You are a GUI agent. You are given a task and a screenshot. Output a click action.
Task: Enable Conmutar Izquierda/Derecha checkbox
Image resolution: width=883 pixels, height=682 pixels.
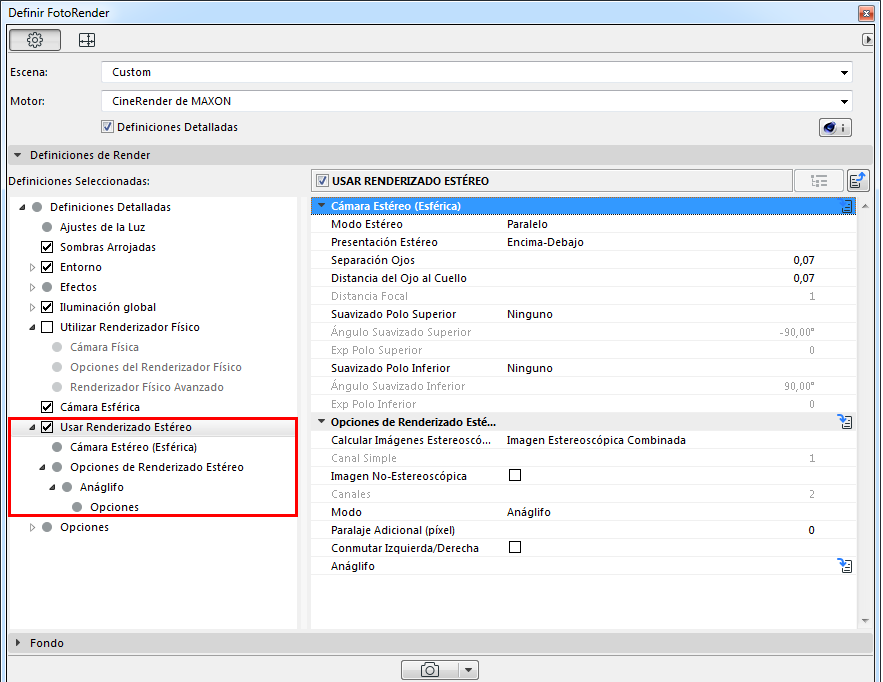(515, 547)
